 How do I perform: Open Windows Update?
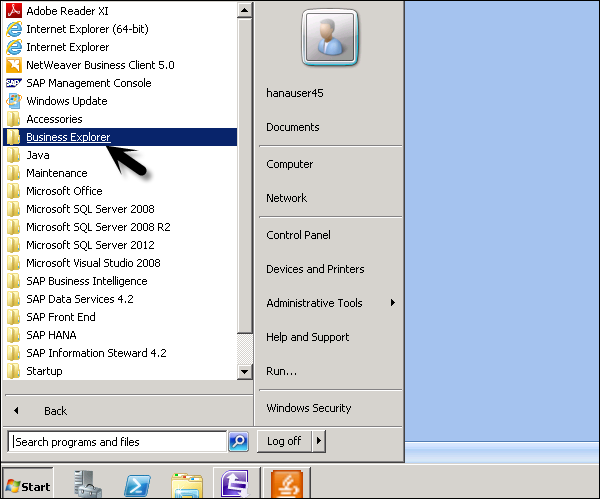66,101
